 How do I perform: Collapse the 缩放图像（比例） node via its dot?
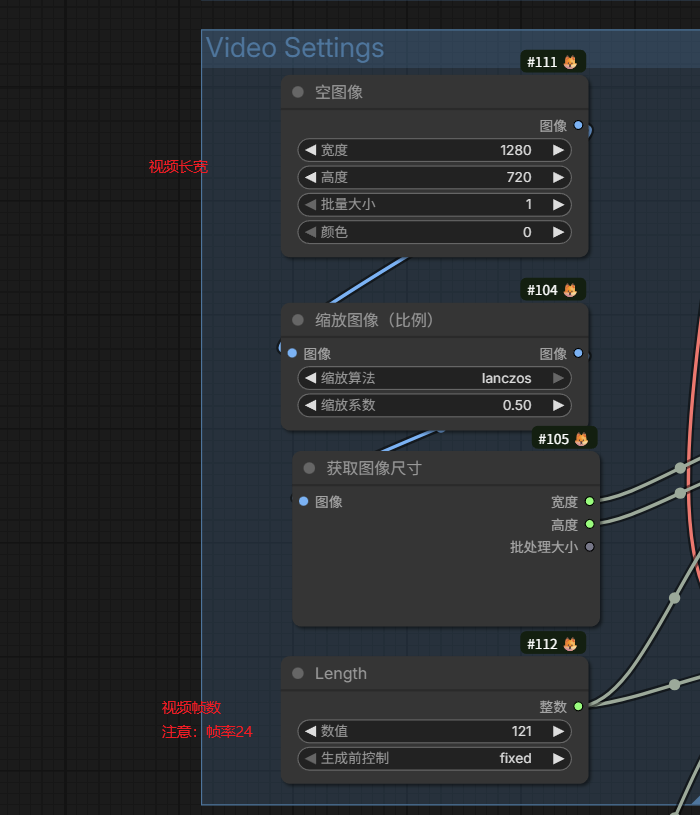coord(298,320)
